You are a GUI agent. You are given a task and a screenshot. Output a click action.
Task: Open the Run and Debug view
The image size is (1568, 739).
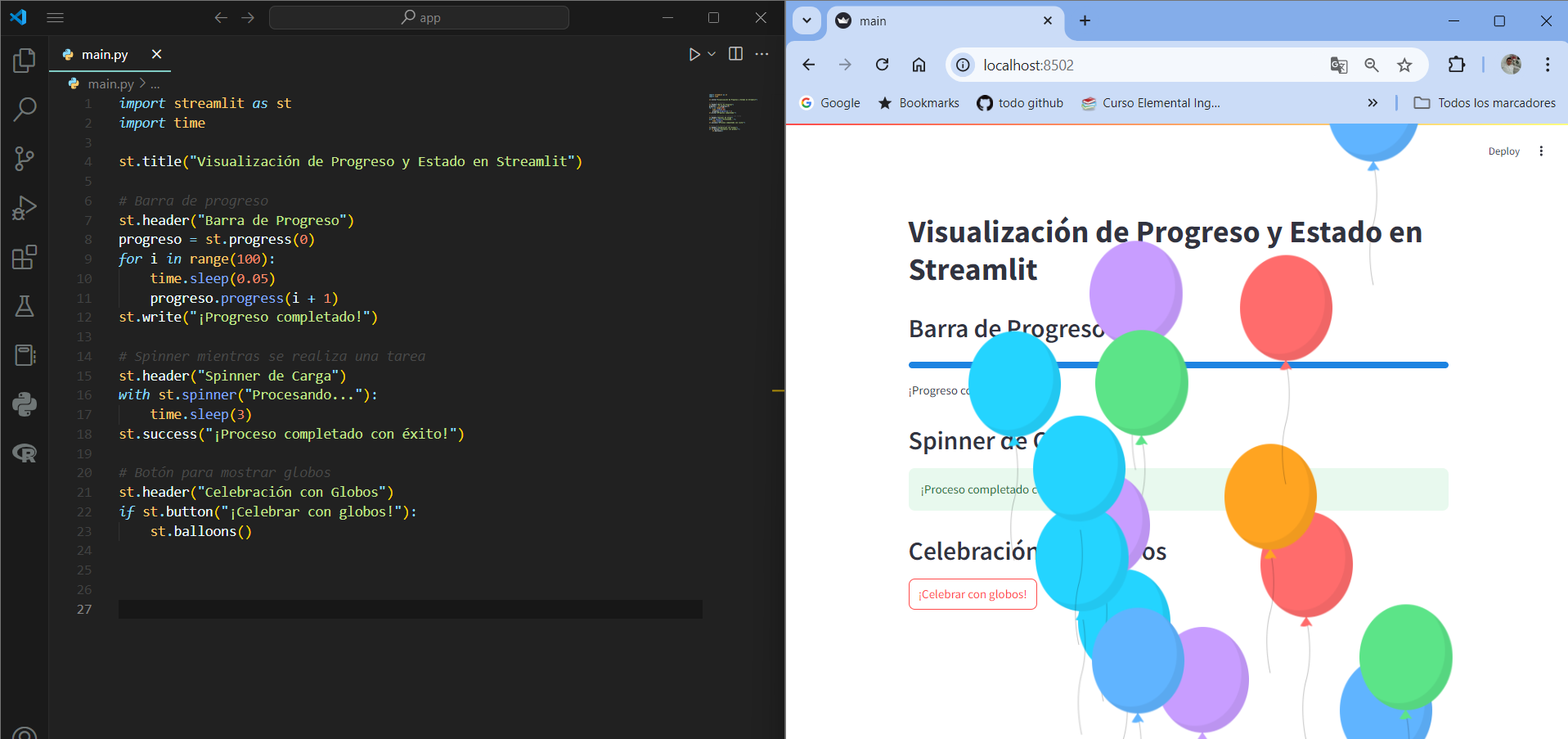25,208
